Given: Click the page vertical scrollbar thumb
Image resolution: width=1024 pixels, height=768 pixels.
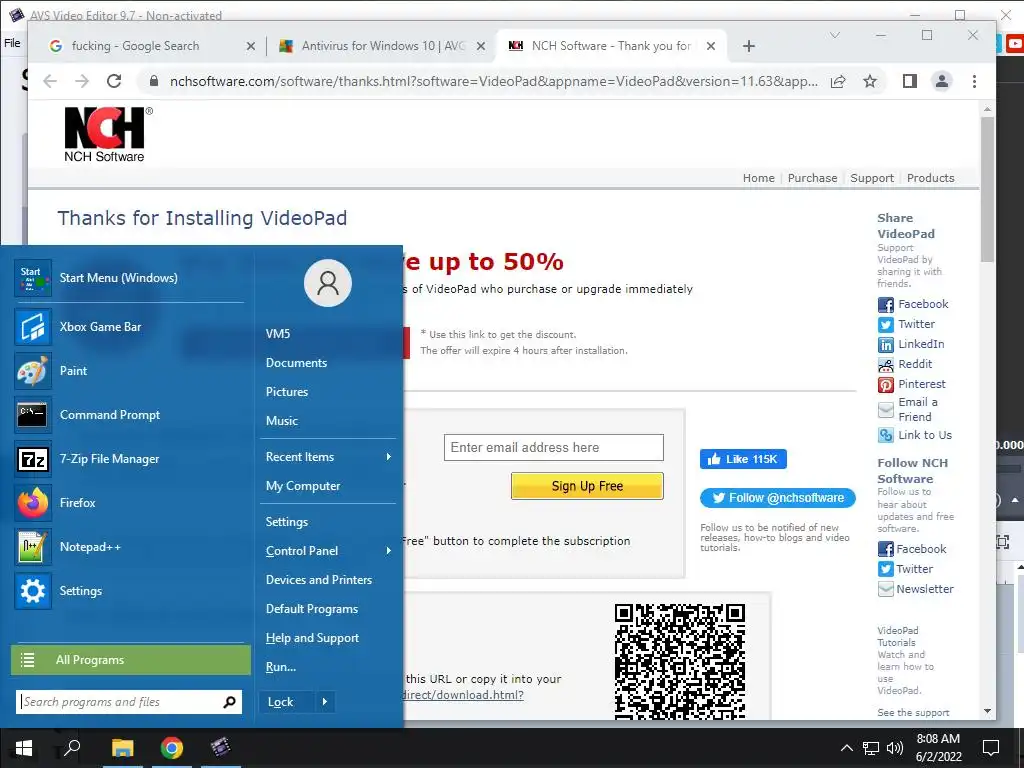Looking at the screenshot, I should pos(987,189).
